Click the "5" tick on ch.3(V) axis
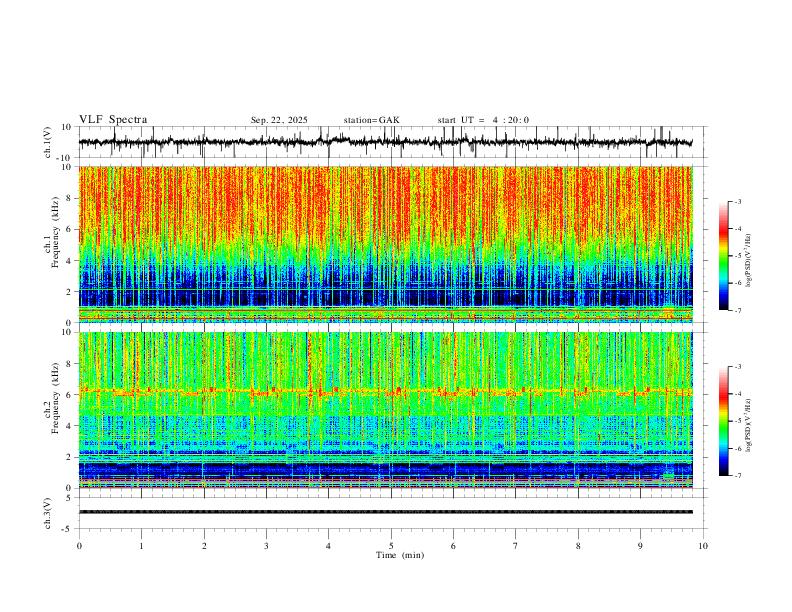The height and width of the screenshot is (612, 792). coord(70,498)
